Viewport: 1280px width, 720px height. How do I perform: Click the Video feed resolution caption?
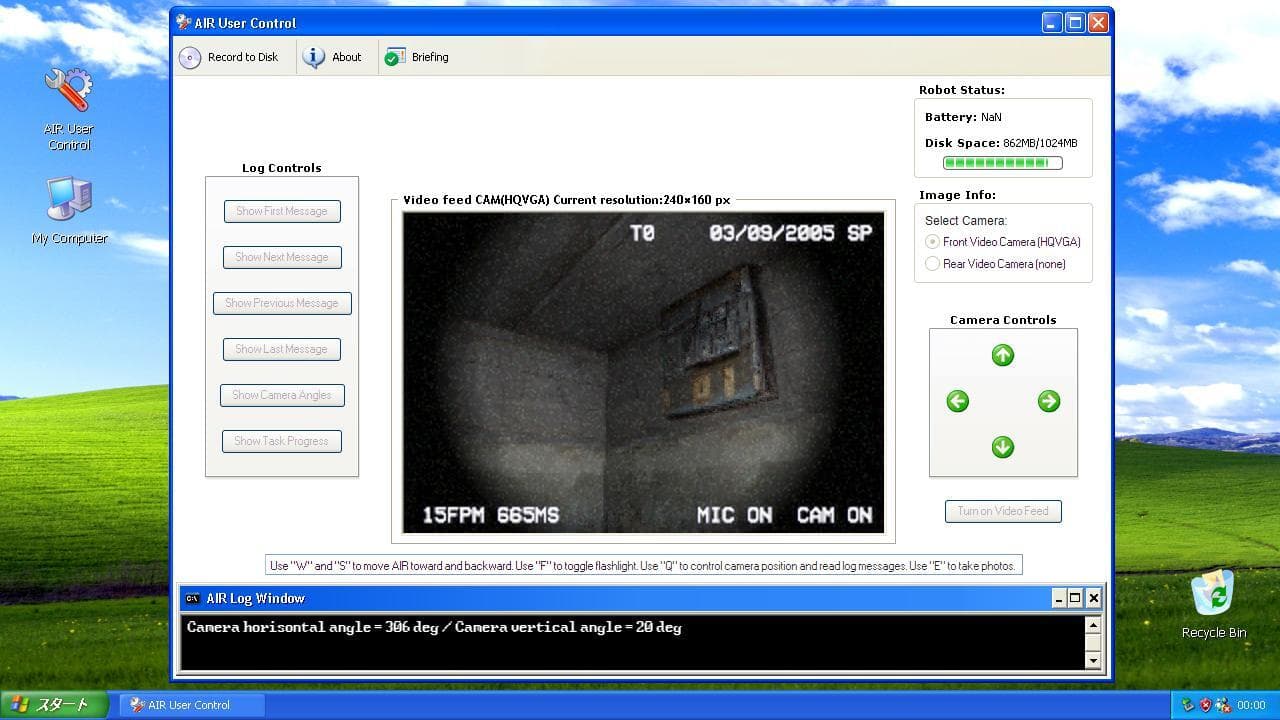tap(566, 200)
